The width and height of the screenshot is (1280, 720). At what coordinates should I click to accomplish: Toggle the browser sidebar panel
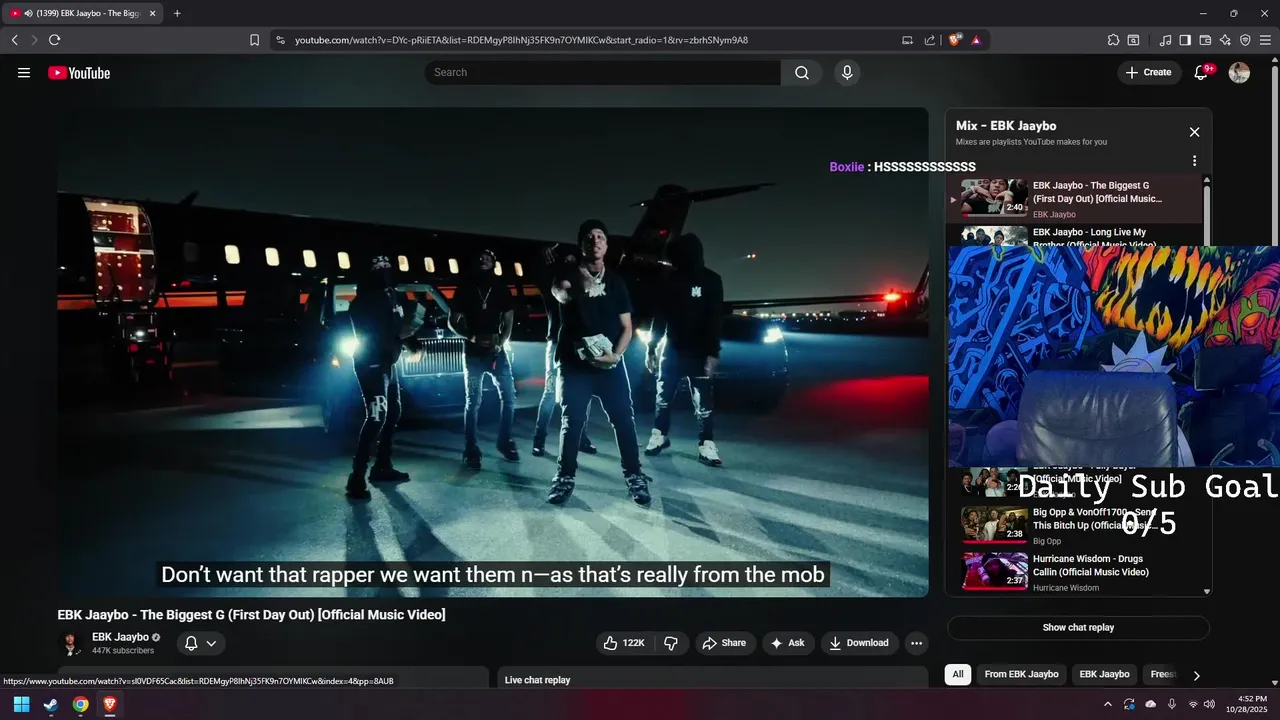click(1185, 40)
